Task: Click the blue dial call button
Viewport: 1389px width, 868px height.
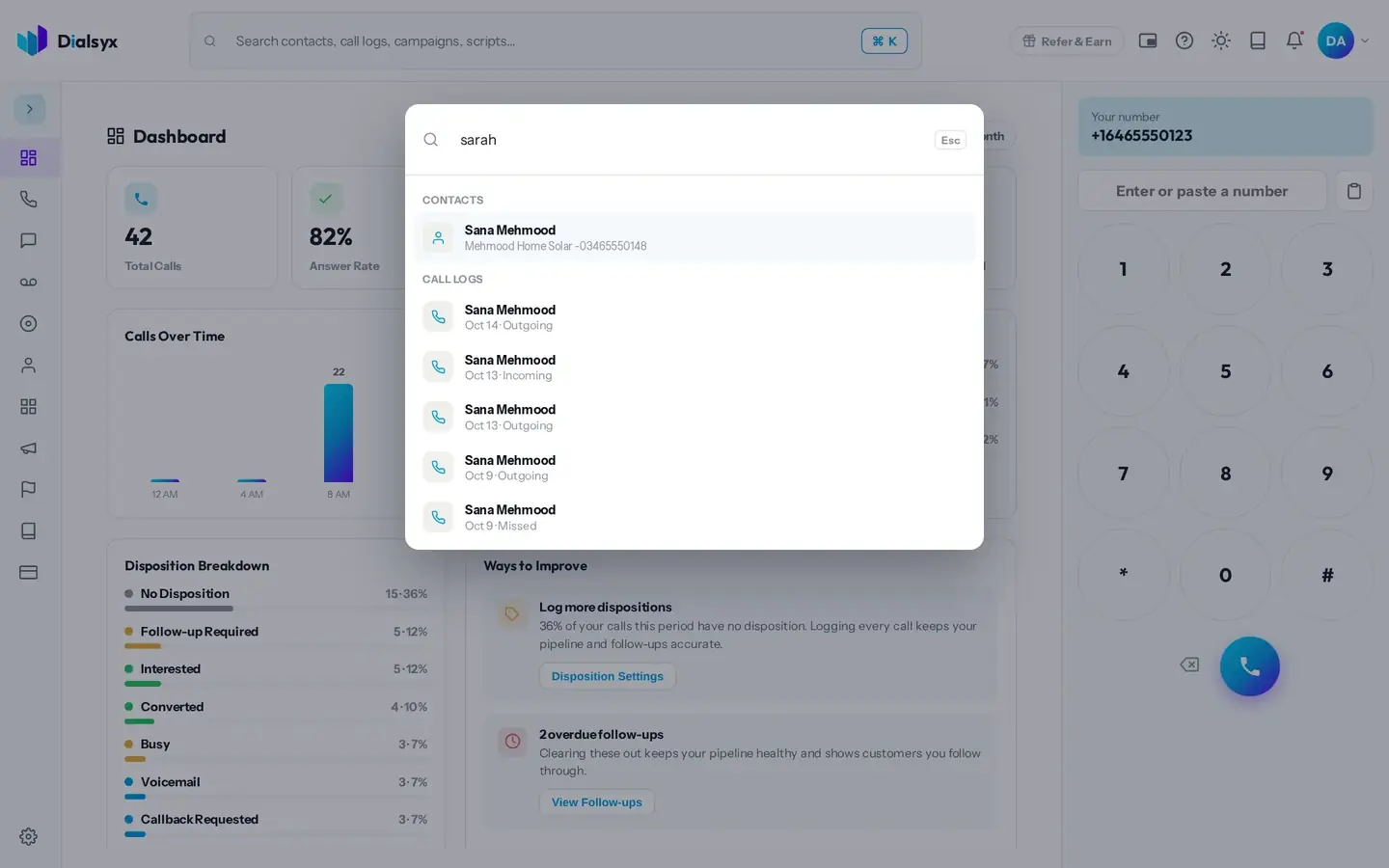Action: [1249, 666]
